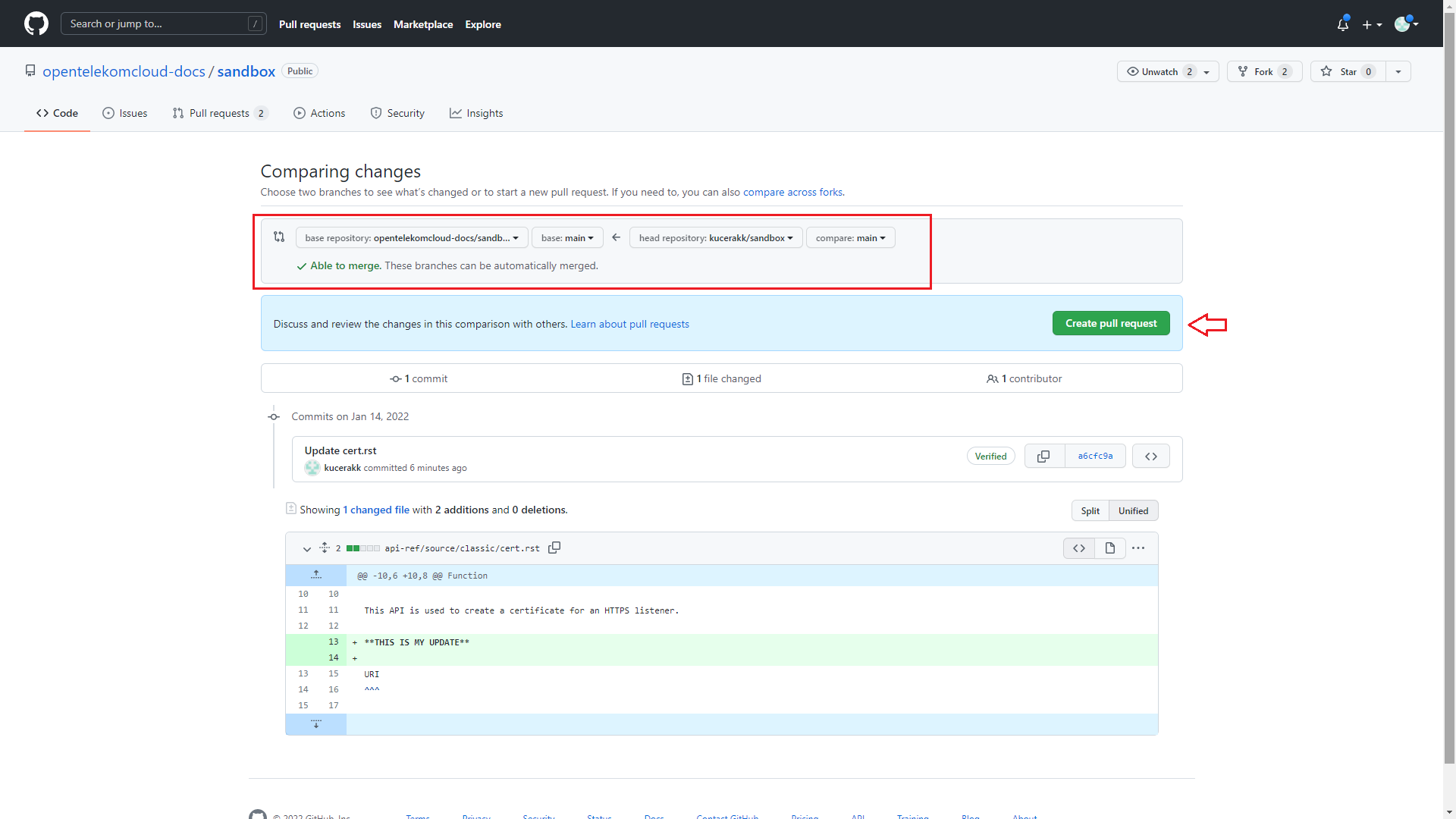Open Learn about pull requests link
The image size is (1456, 819).
(x=629, y=324)
